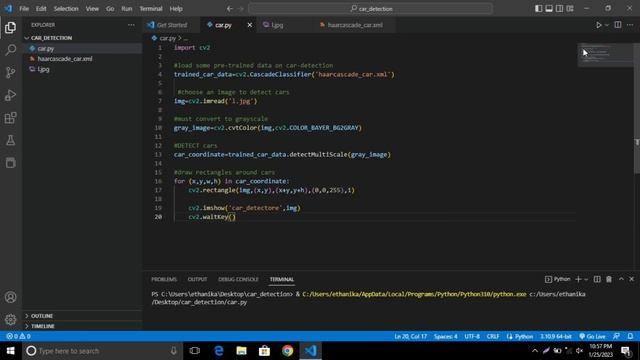
Task: Close the terminal panel
Action: tap(632, 279)
